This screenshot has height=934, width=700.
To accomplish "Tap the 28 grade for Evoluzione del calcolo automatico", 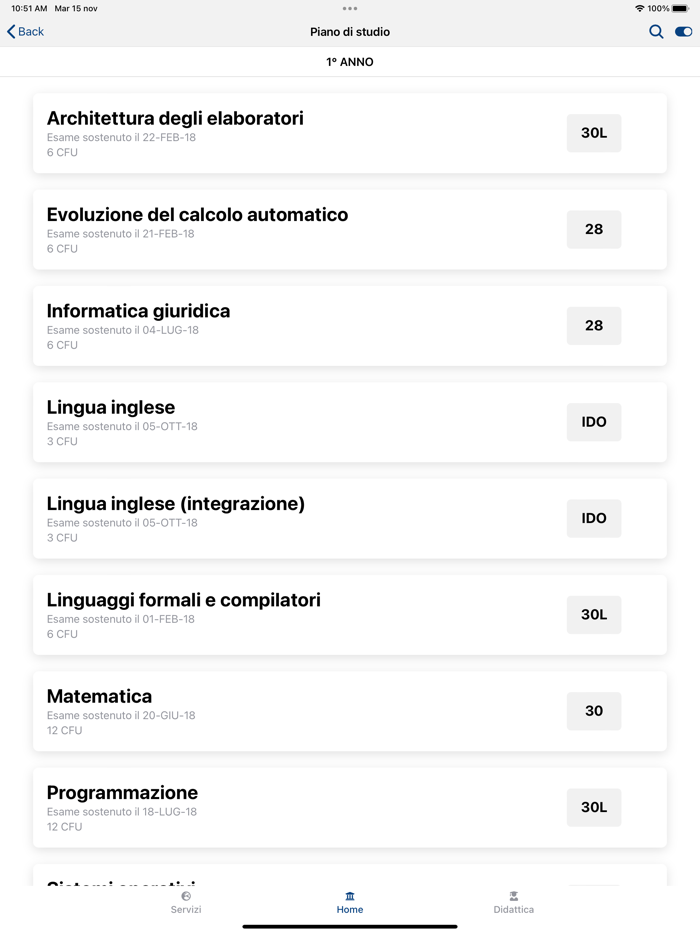I will (x=593, y=229).
